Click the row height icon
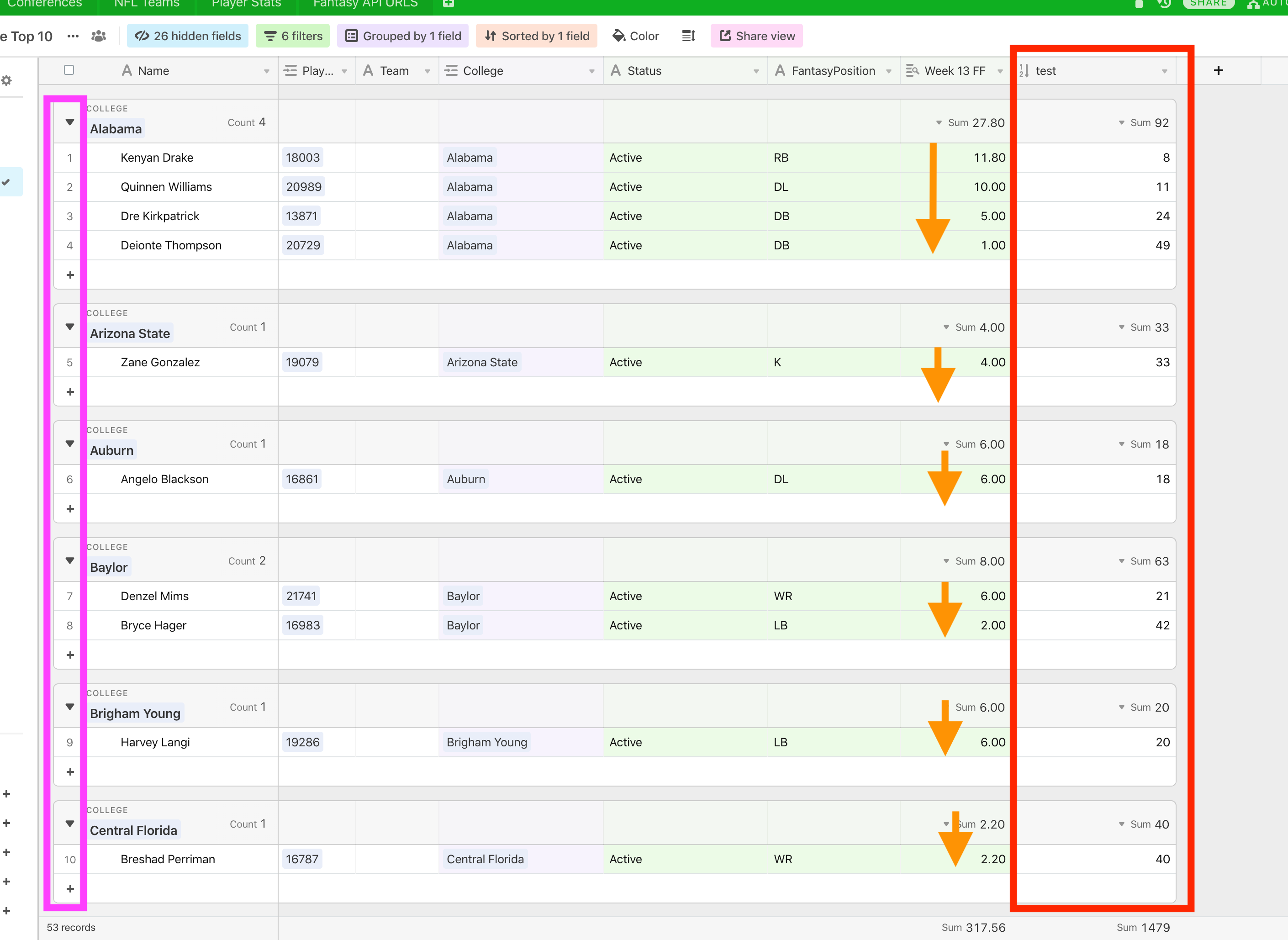This screenshot has width=1288, height=940. [x=688, y=36]
